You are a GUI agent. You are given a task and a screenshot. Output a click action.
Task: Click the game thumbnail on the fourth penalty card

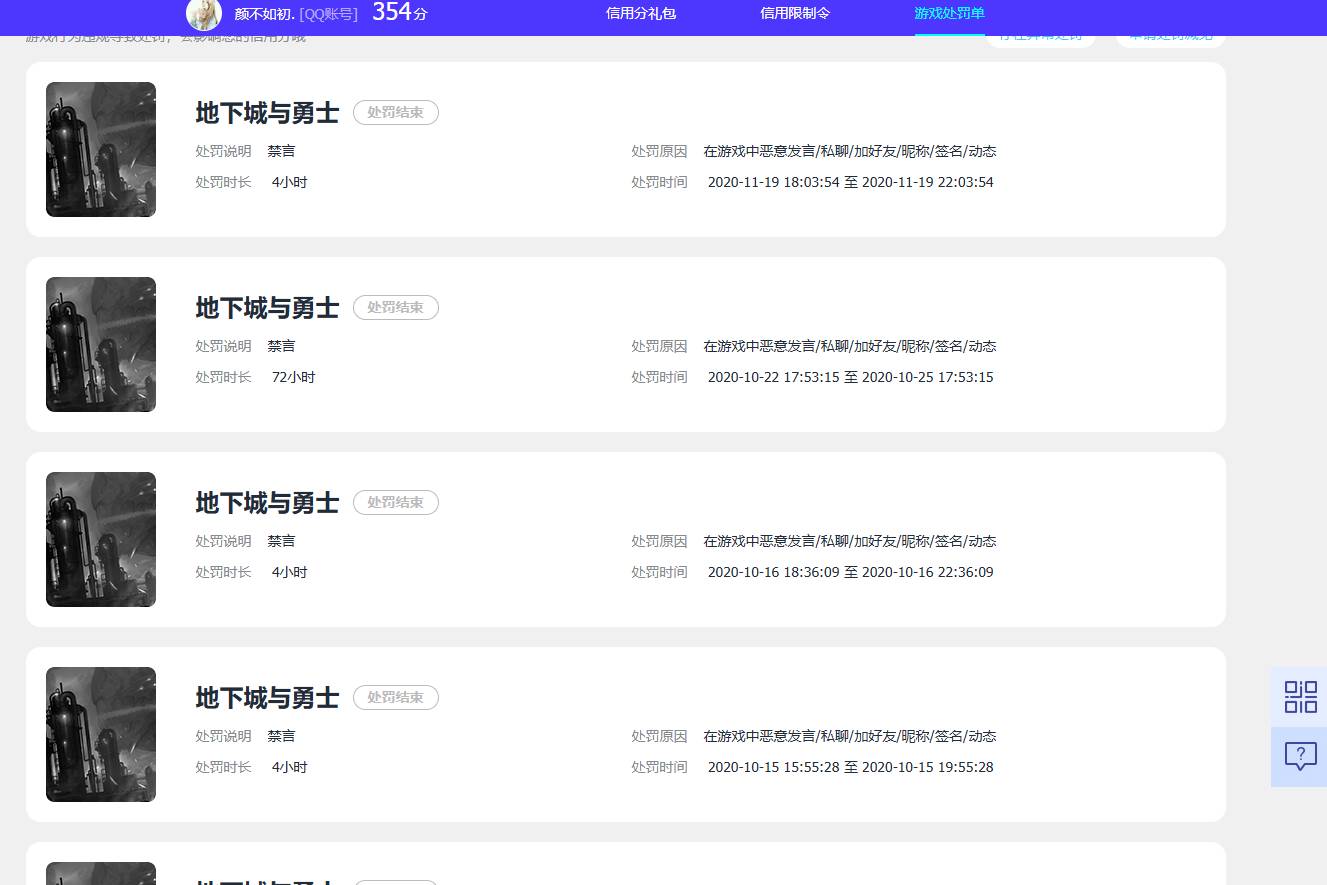[100, 734]
